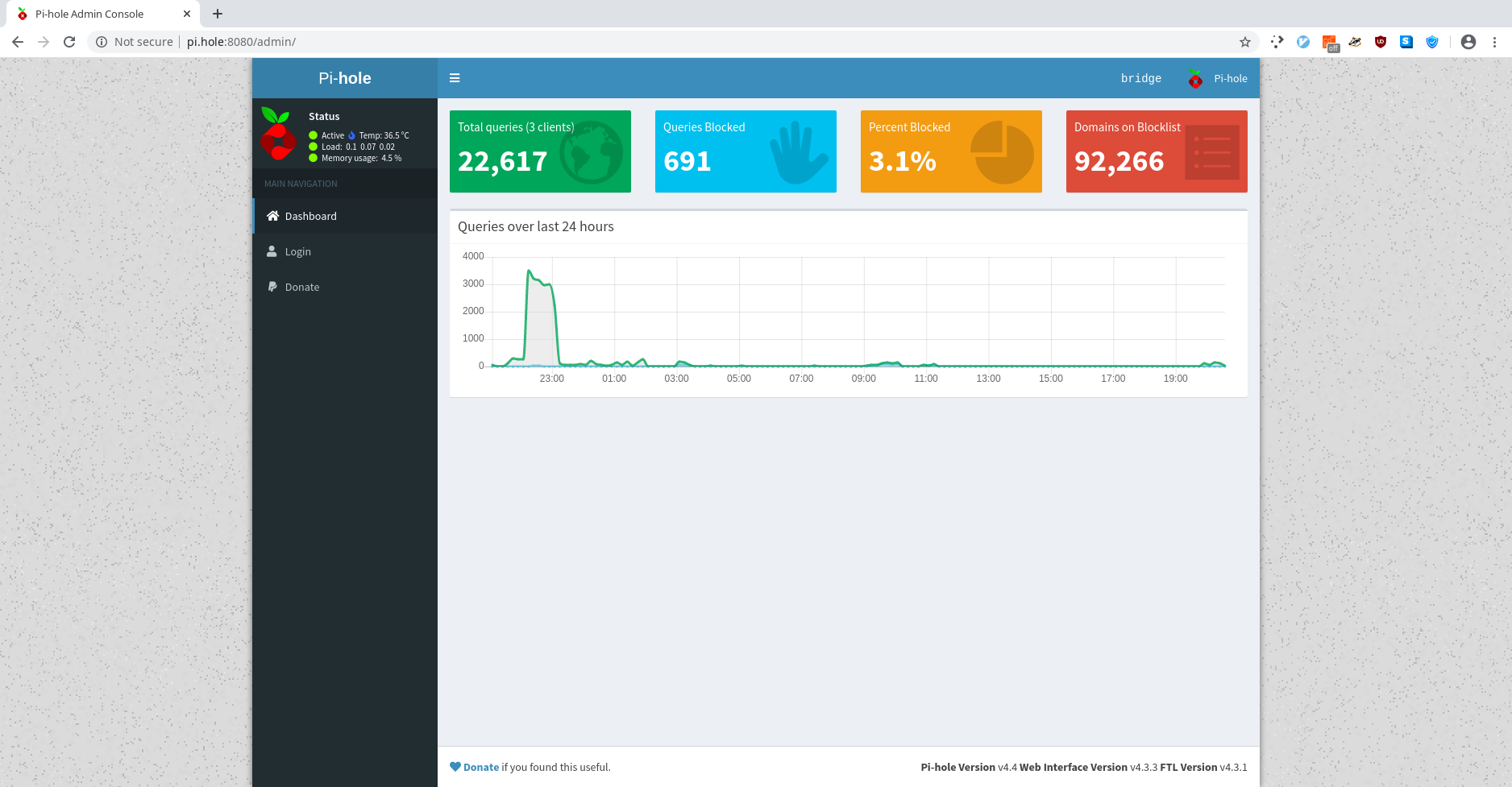Viewport: 1512px width, 787px height.
Task: Bookmark this page with the star icon
Action: (x=1244, y=42)
